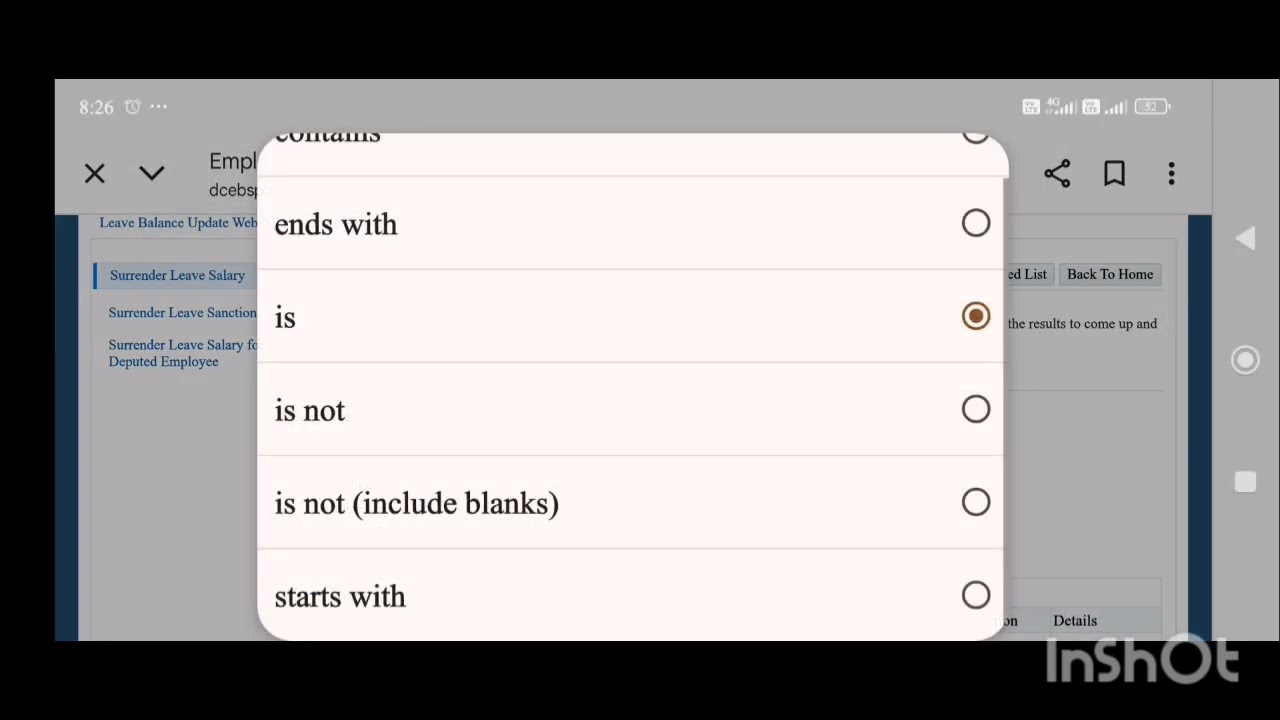
Task: Tap the Android back triangle navigation button
Action: [1245, 238]
